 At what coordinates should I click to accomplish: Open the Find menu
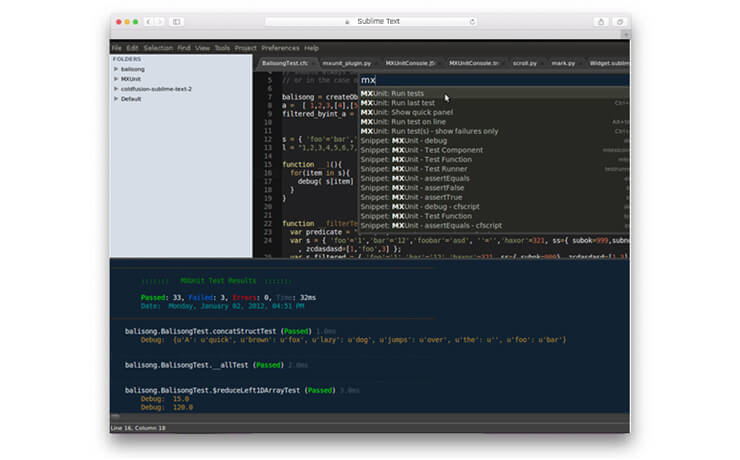(184, 48)
